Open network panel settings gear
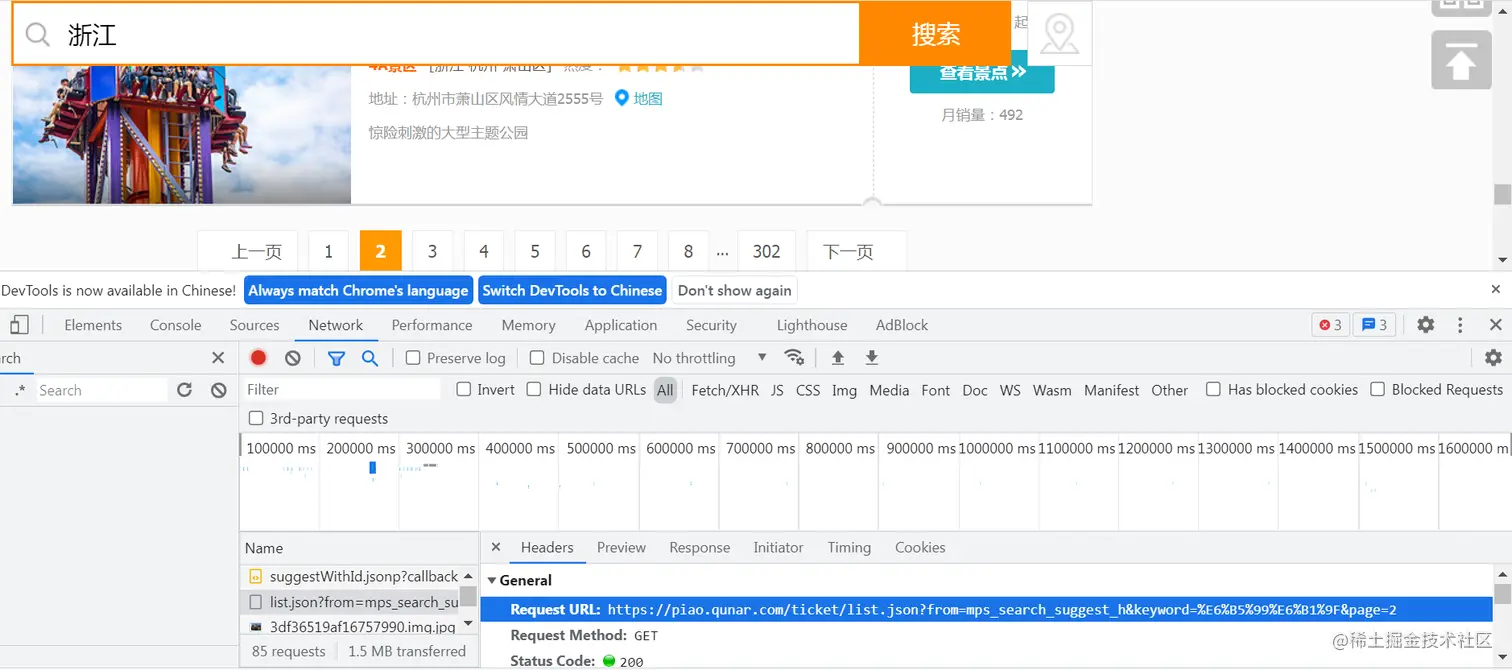The image size is (1512, 670). [x=1493, y=358]
